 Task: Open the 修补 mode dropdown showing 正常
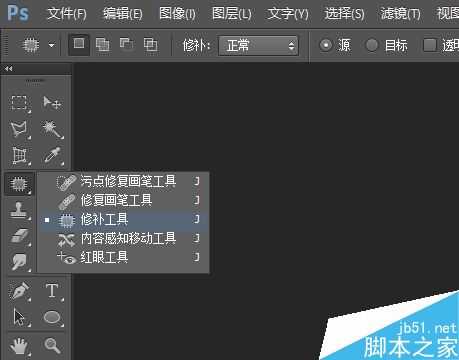click(x=258, y=45)
